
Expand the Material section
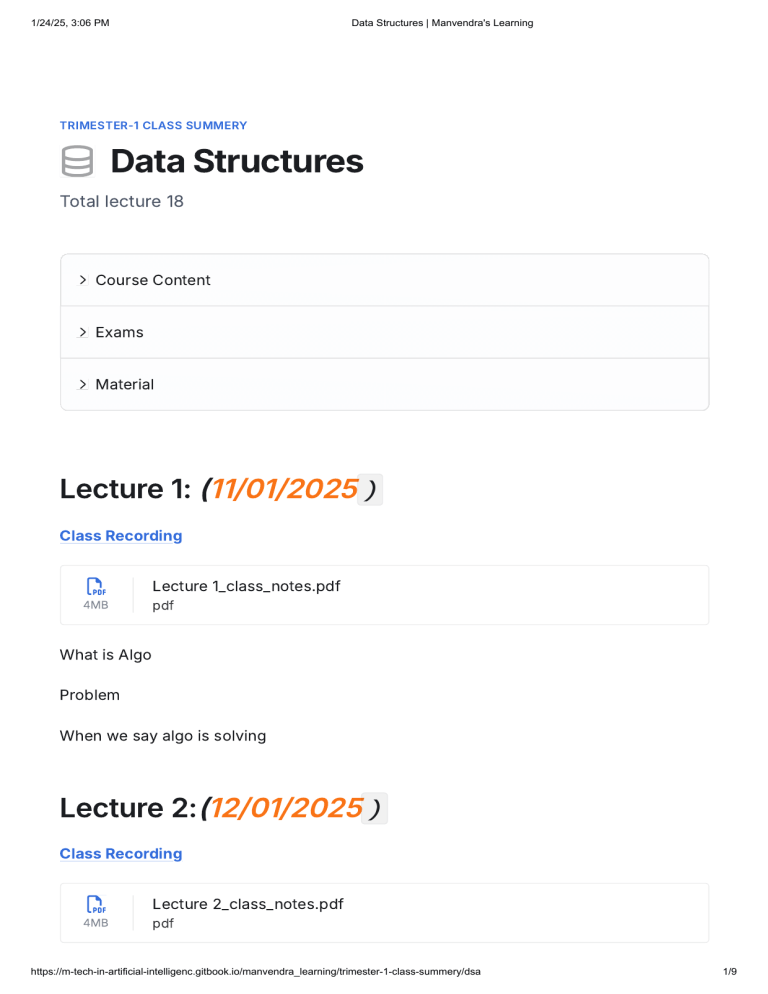pyautogui.click(x=126, y=384)
